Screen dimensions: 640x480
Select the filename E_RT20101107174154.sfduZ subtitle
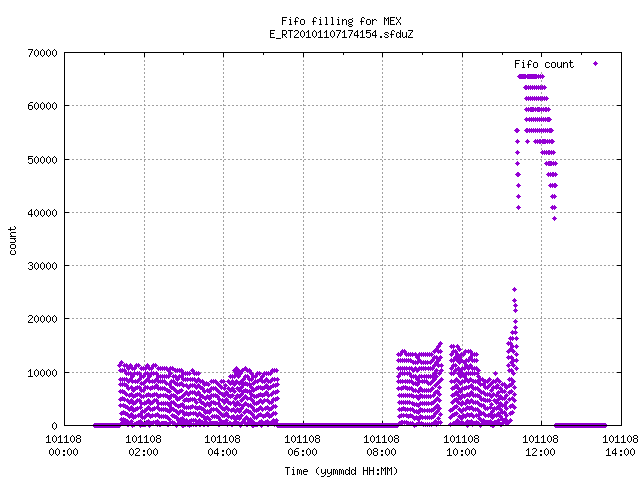point(341,34)
